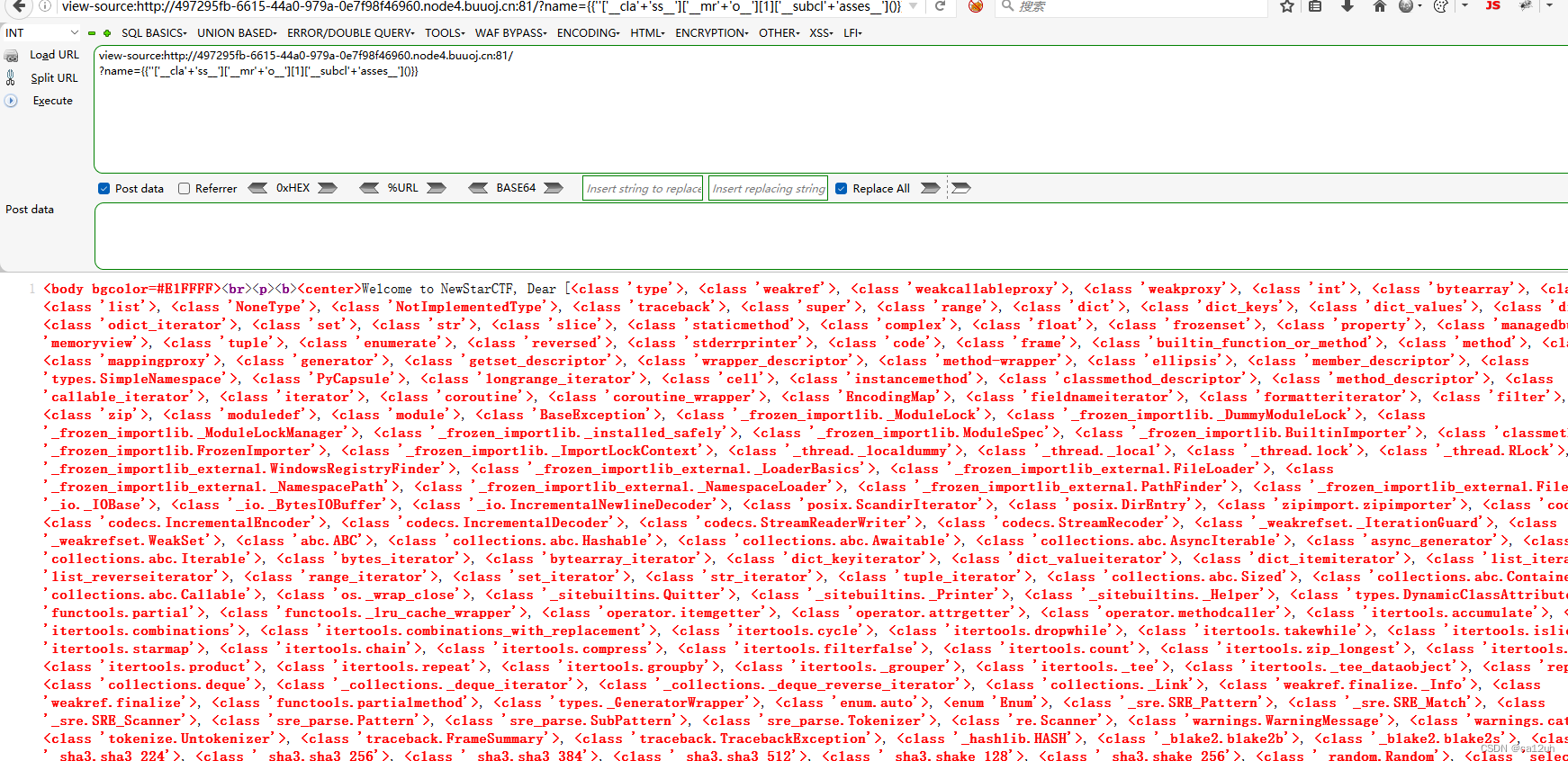The height and width of the screenshot is (761, 1568).
Task: Open the UNION BASED menu
Action: pos(238,33)
